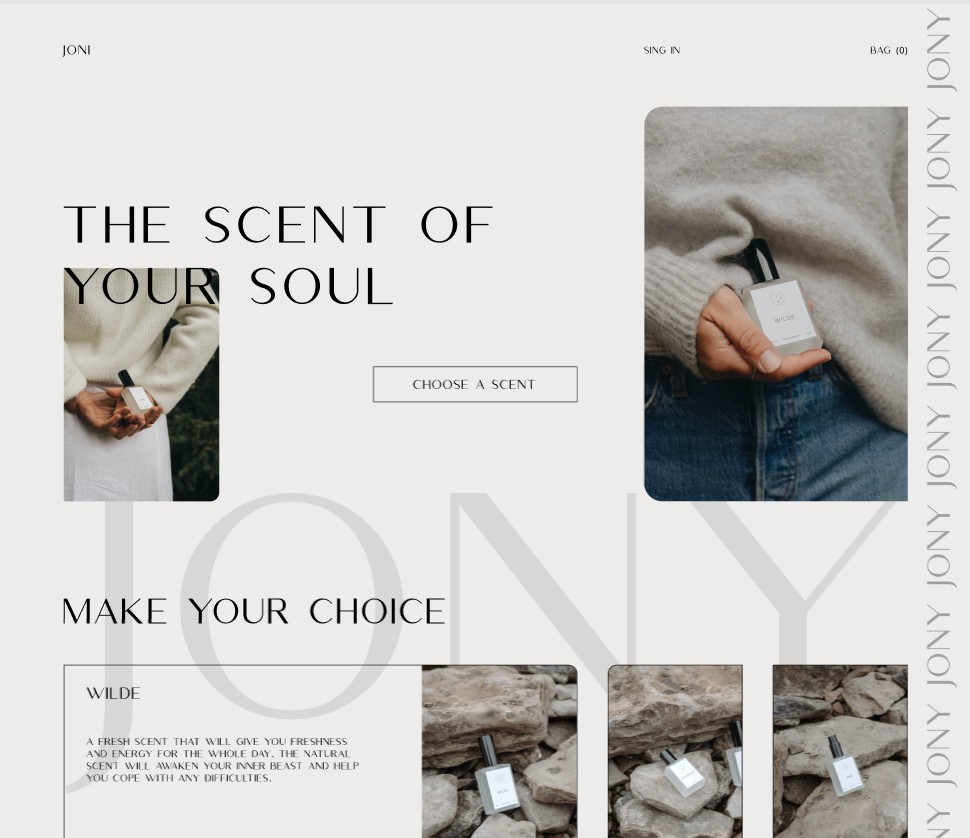
Task: Click the Wilde card bottle-on-rocks photo
Action: 500,751
